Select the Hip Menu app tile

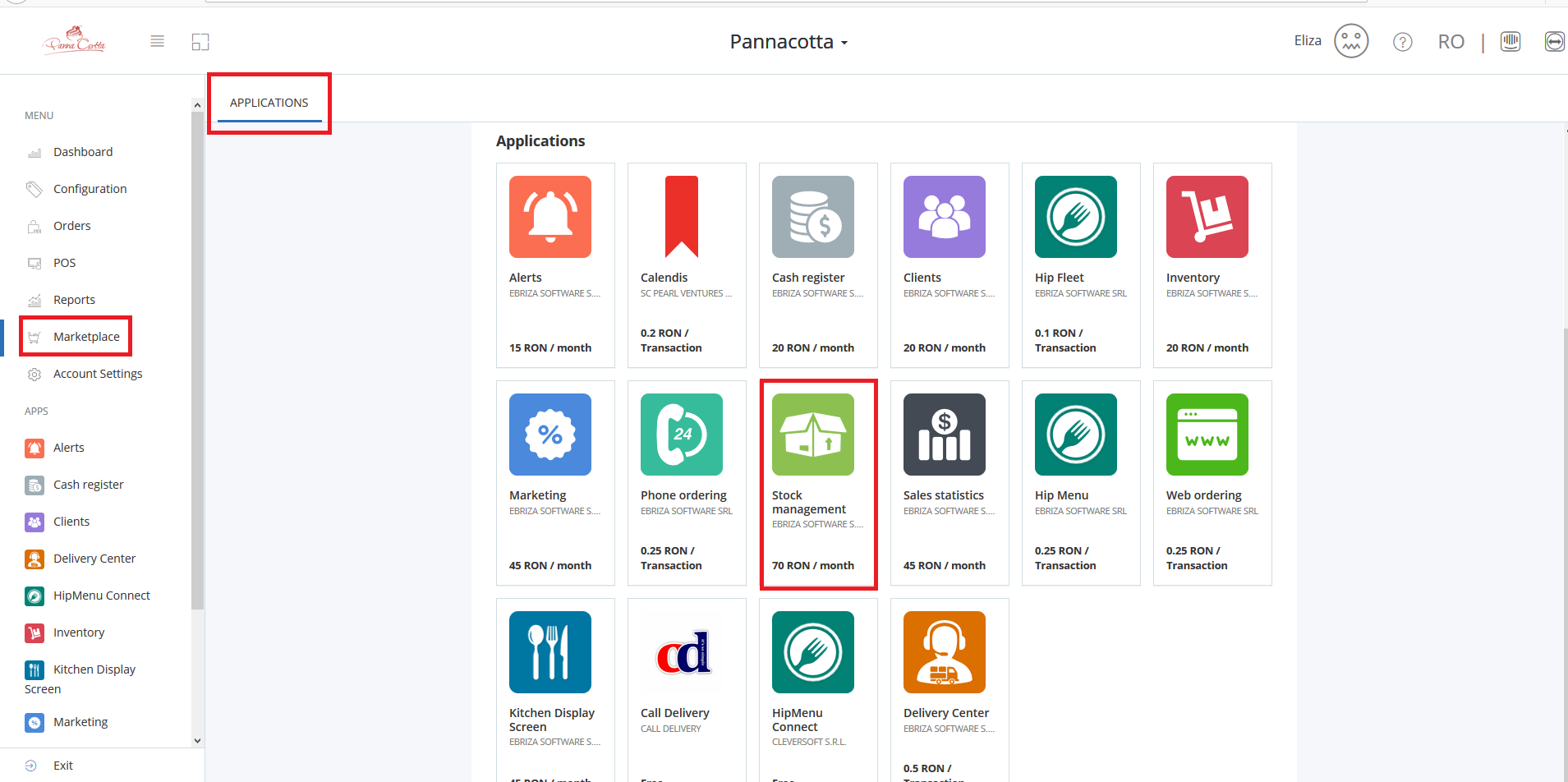coord(1081,483)
